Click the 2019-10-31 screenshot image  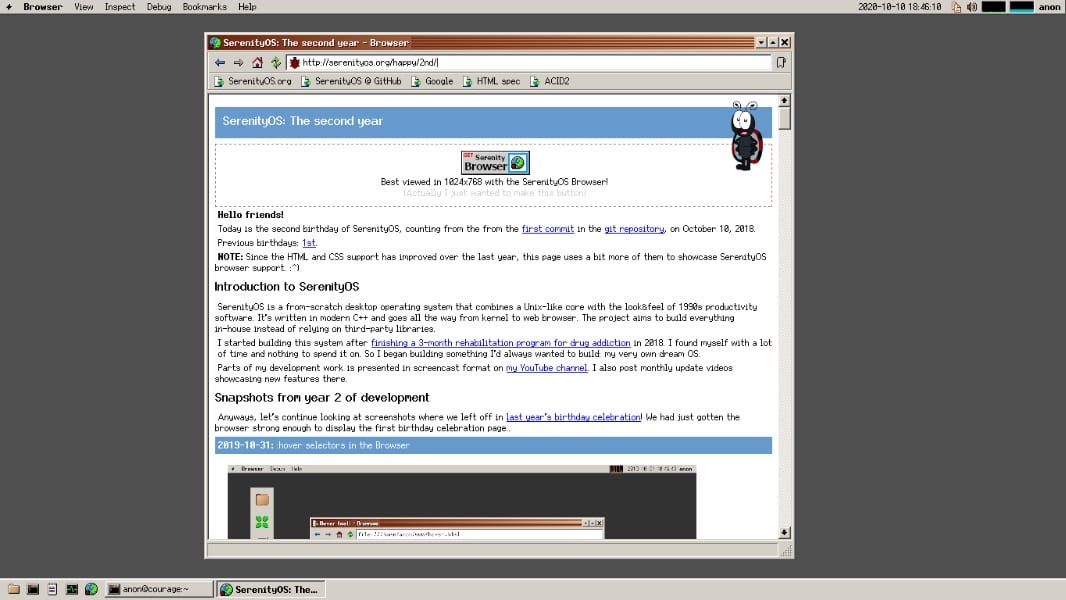(462, 501)
